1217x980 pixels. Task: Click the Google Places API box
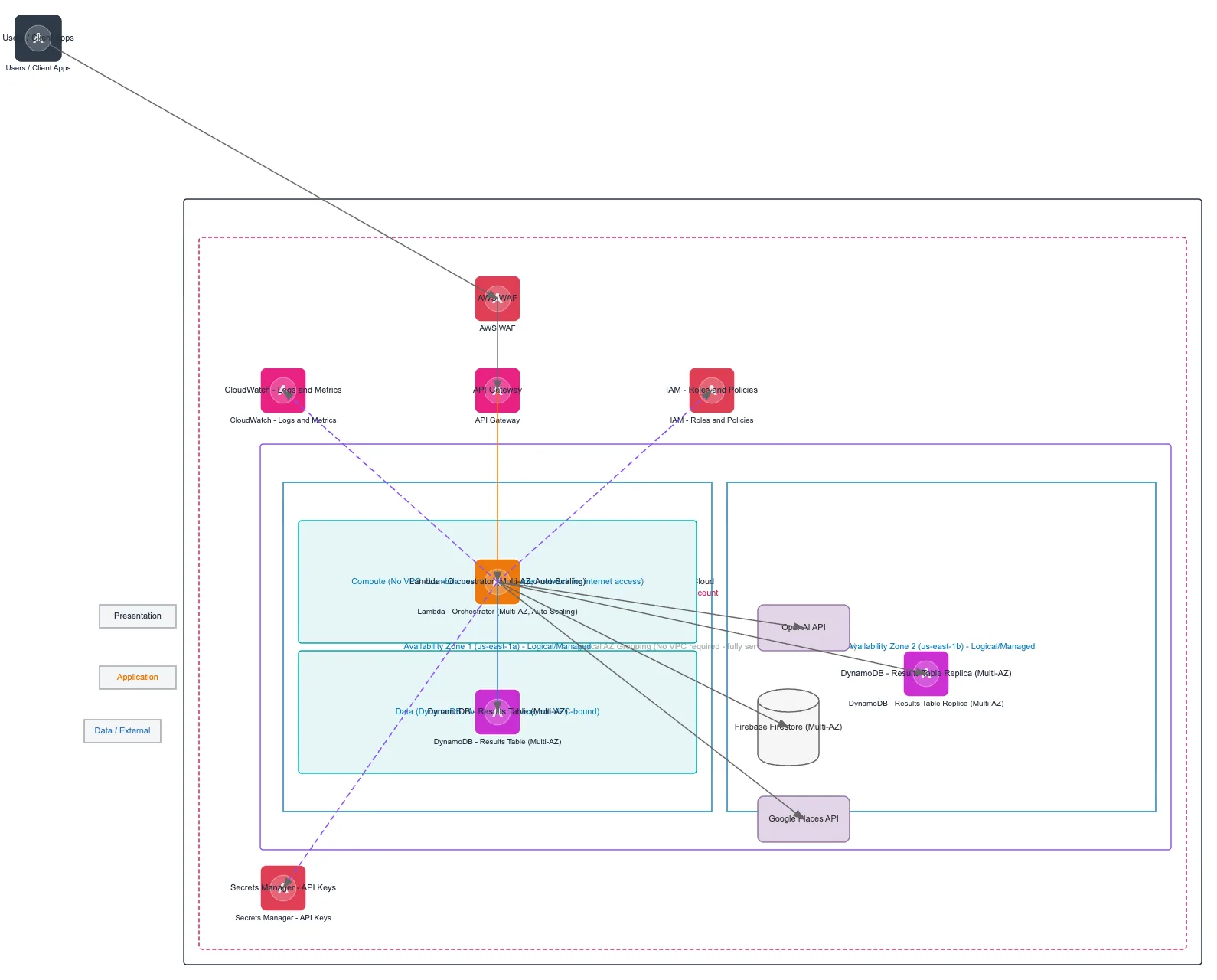(804, 819)
